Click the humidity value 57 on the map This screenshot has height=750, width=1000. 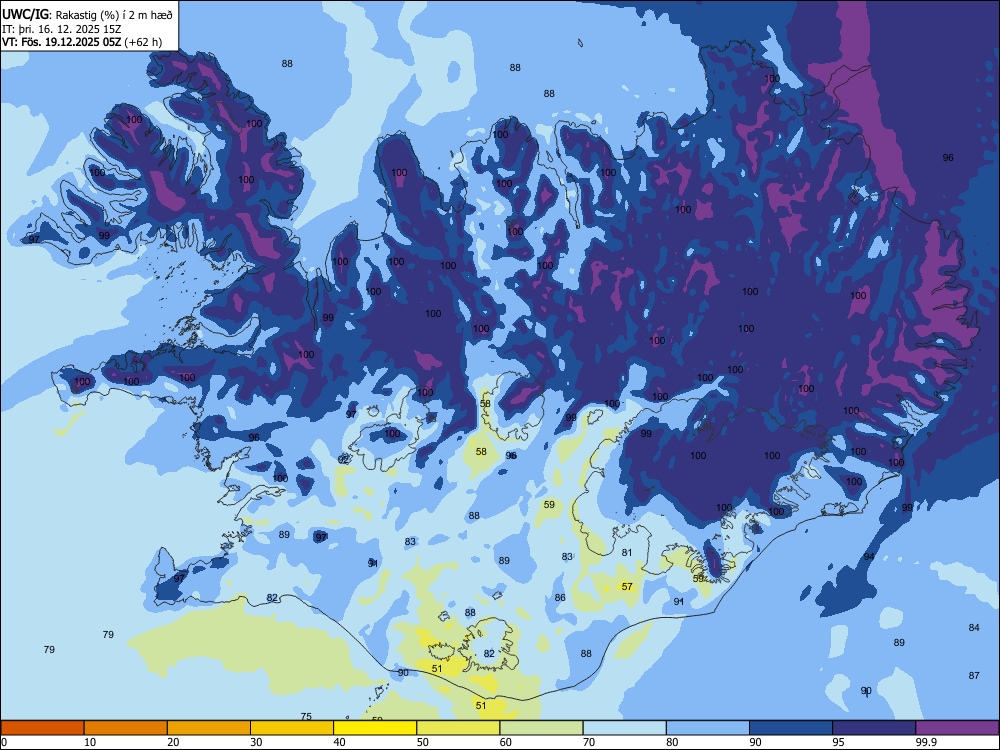pos(627,586)
